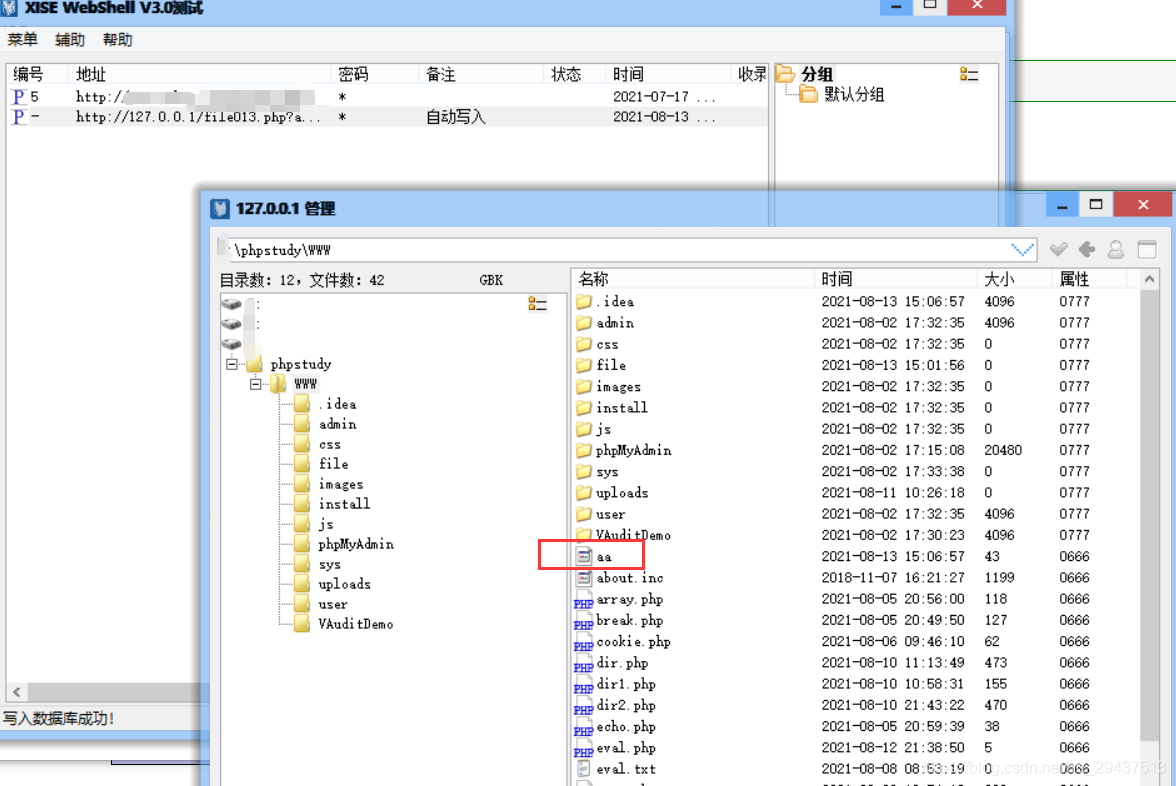Click the GBK encoding label
The image size is (1176, 786).
pos(491,280)
